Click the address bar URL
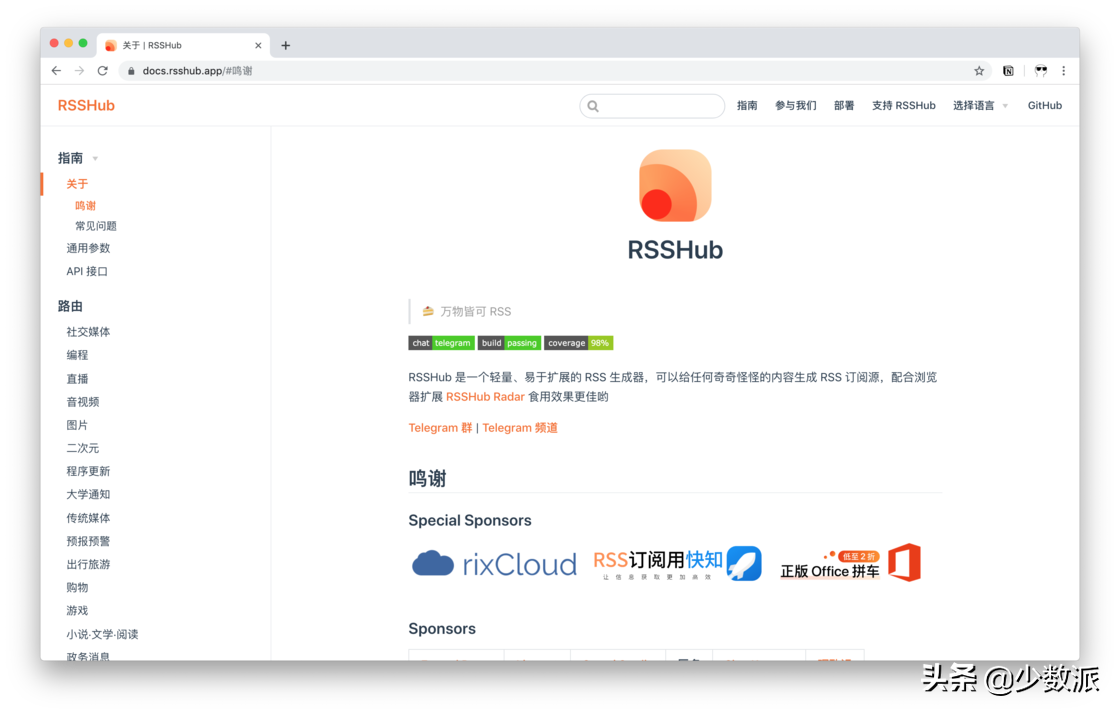1120x714 pixels. point(197,71)
